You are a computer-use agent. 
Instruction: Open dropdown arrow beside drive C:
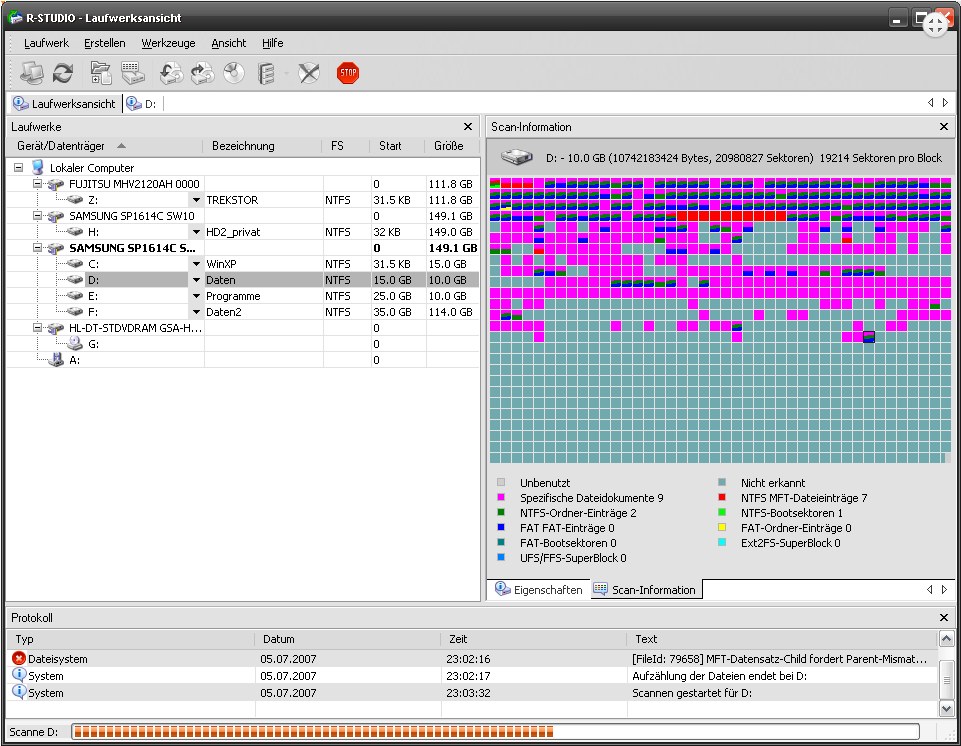coord(196,264)
